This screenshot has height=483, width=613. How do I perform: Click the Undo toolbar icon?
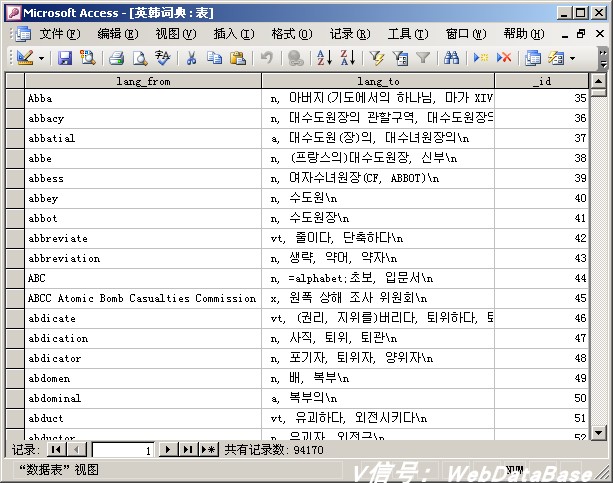click(267, 58)
